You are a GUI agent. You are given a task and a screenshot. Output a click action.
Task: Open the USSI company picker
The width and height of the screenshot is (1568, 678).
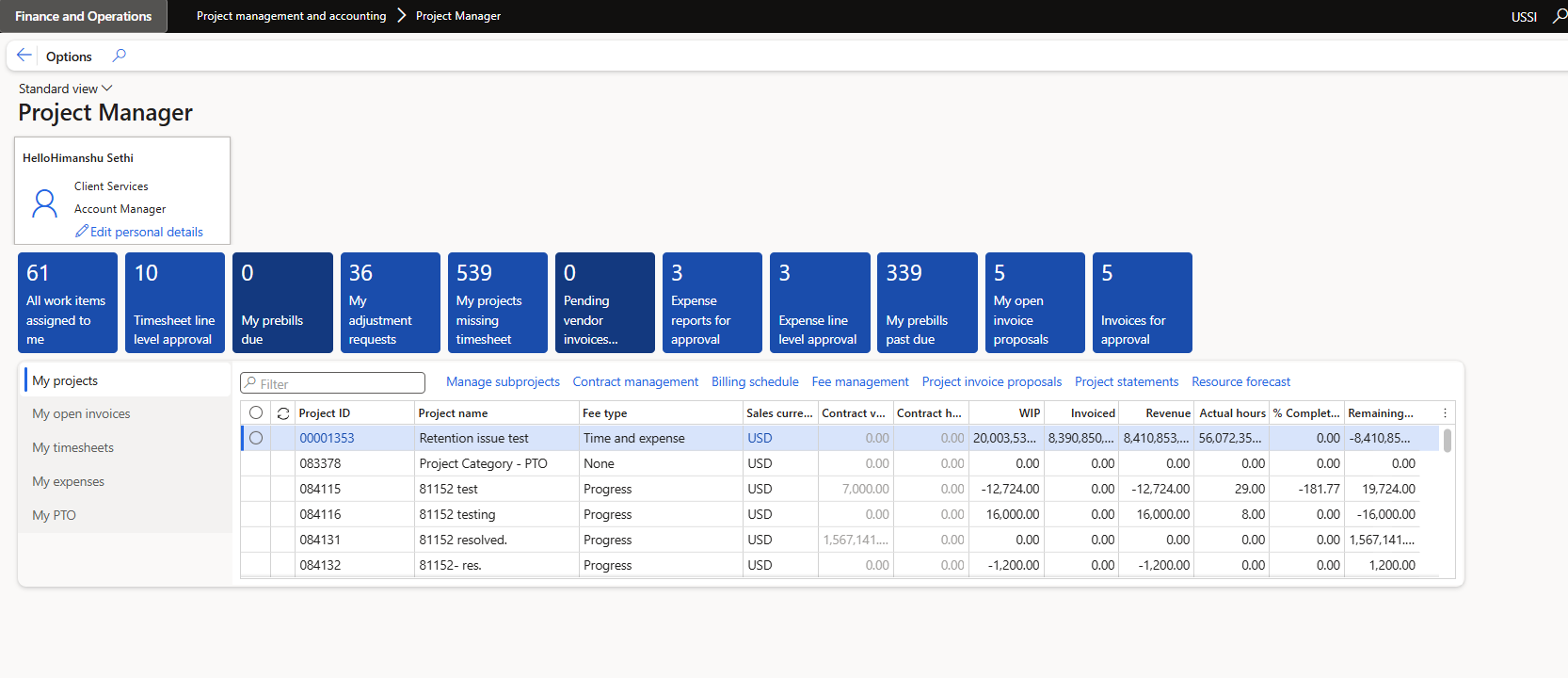click(x=1523, y=17)
